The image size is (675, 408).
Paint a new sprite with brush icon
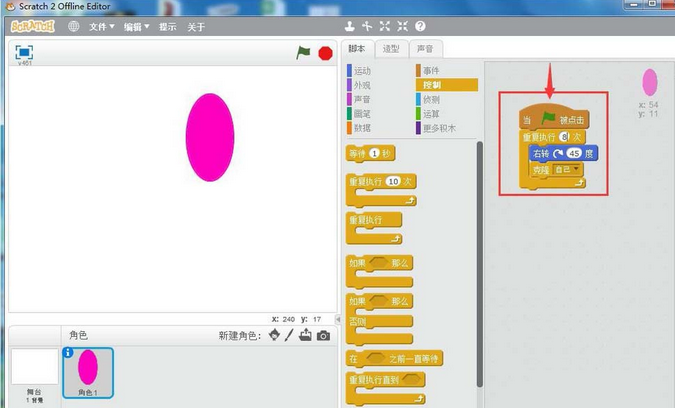[x=290, y=335]
